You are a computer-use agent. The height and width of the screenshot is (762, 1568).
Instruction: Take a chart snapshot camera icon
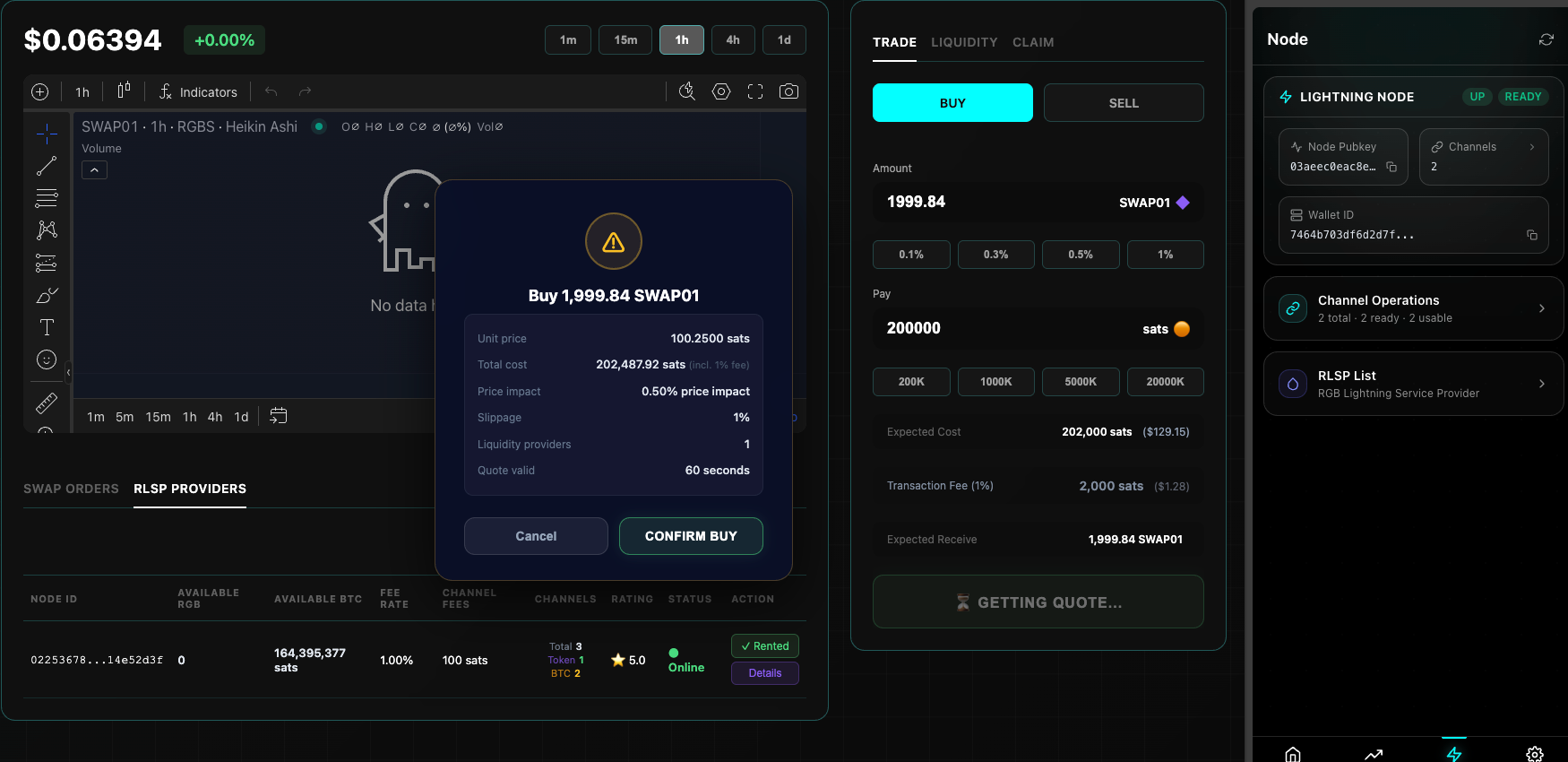[x=788, y=91]
